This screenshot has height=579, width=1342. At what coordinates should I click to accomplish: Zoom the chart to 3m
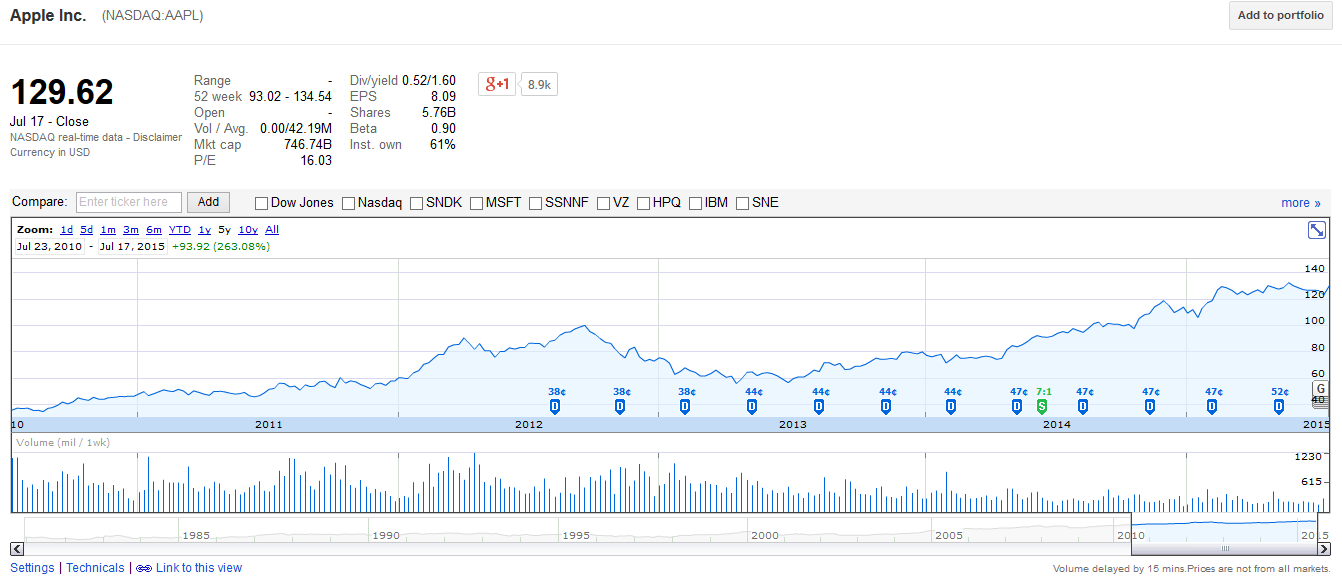(x=131, y=230)
